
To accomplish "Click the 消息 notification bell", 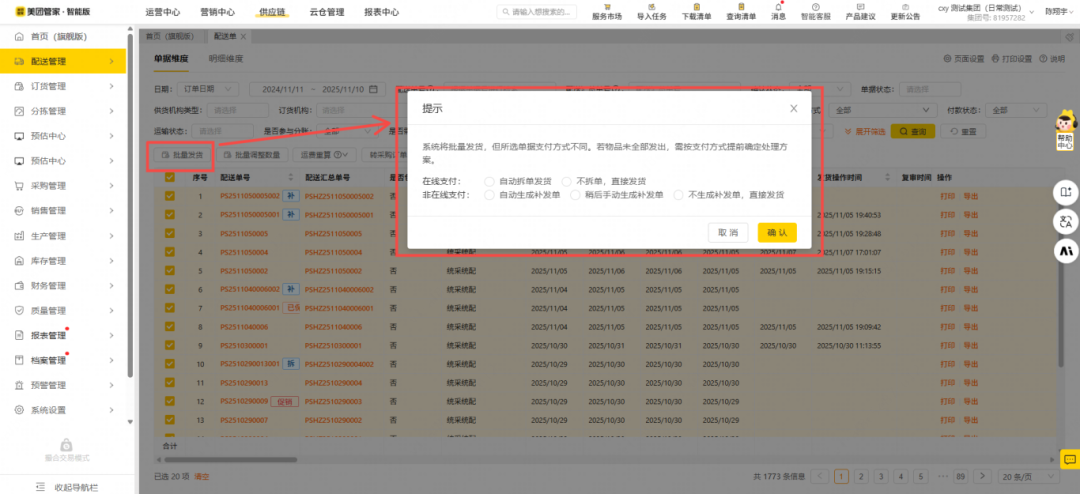I will coord(778,7).
